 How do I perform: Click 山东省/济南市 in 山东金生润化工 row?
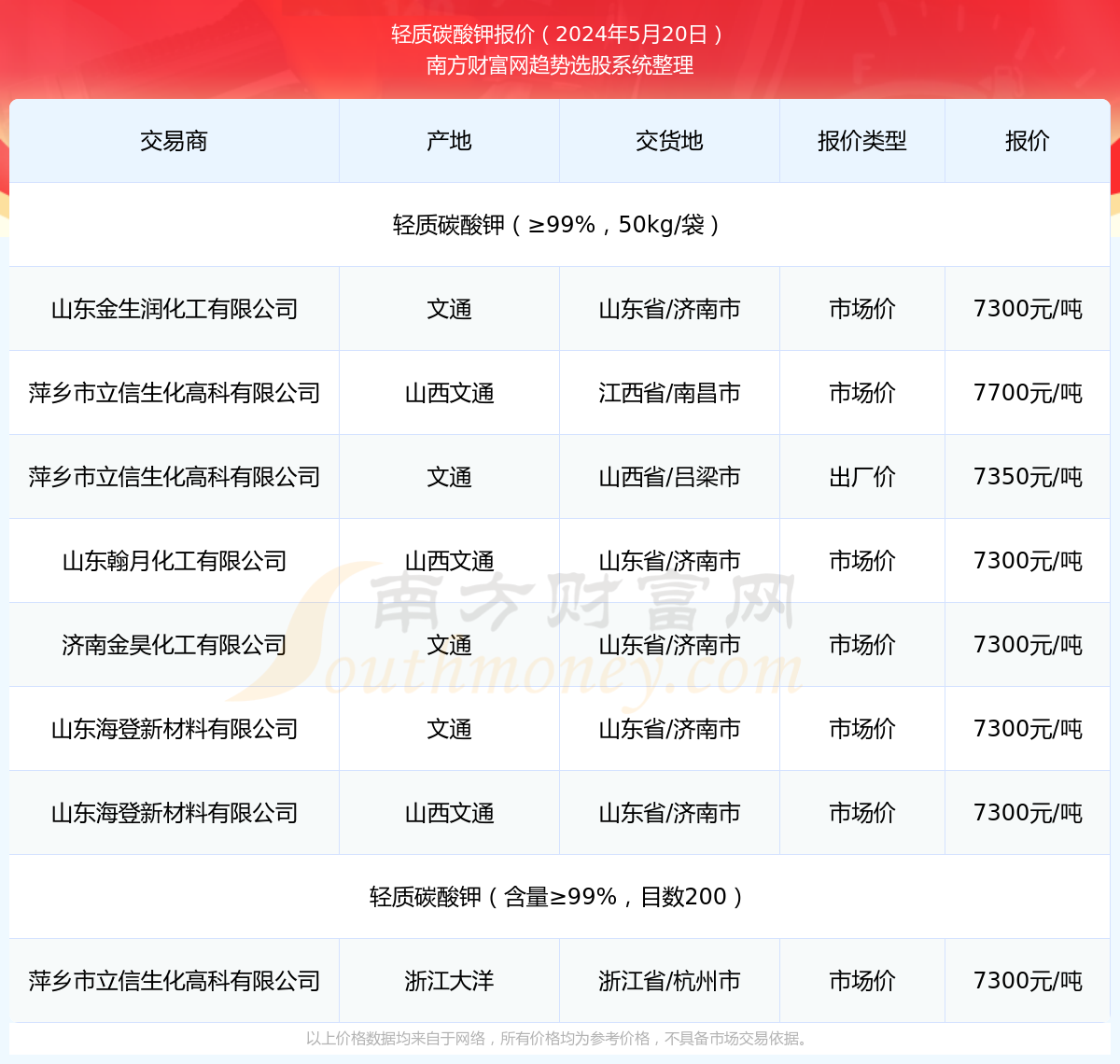point(669,309)
